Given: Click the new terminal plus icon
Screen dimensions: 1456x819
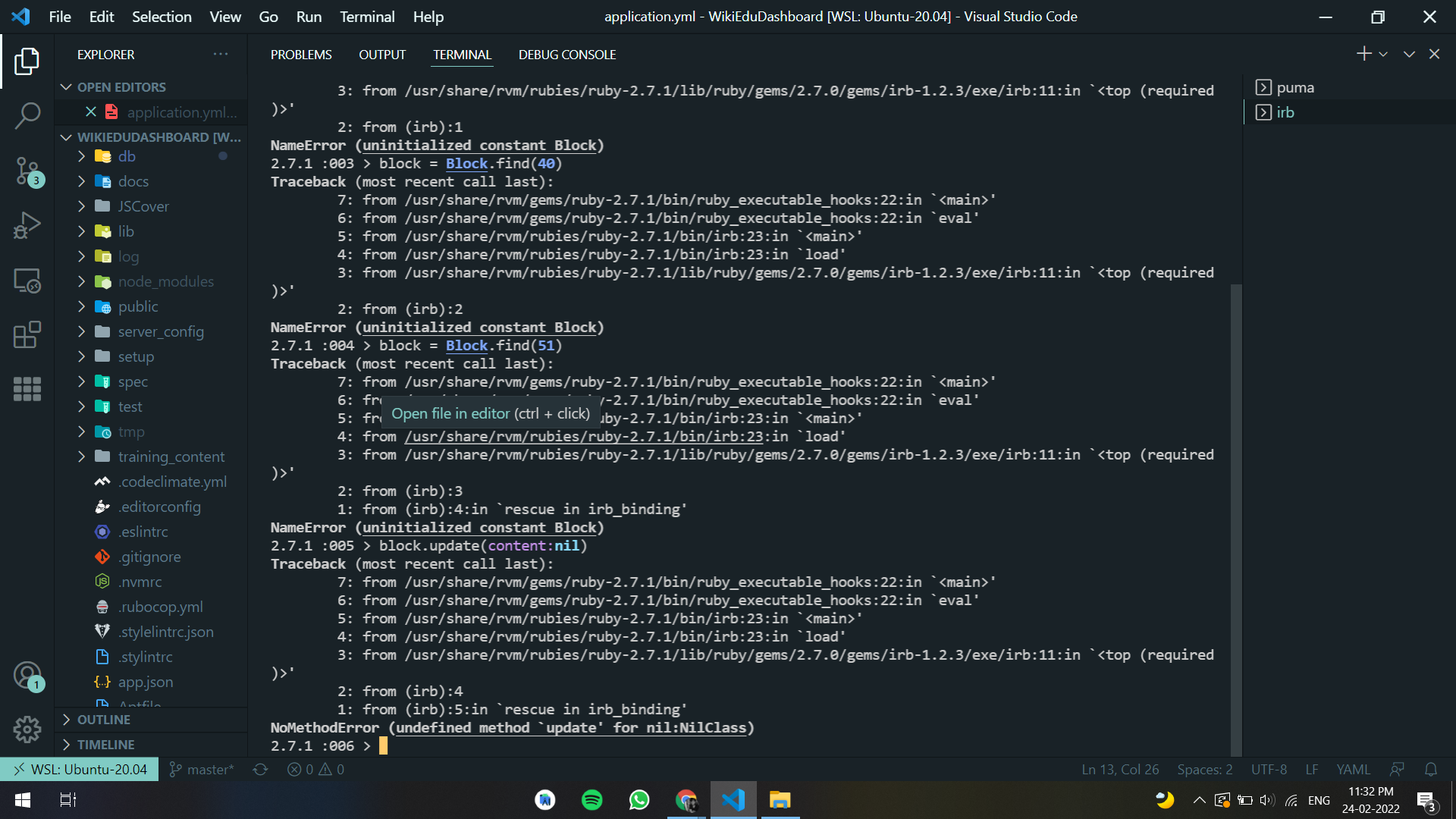Looking at the screenshot, I should pos(1363,54).
